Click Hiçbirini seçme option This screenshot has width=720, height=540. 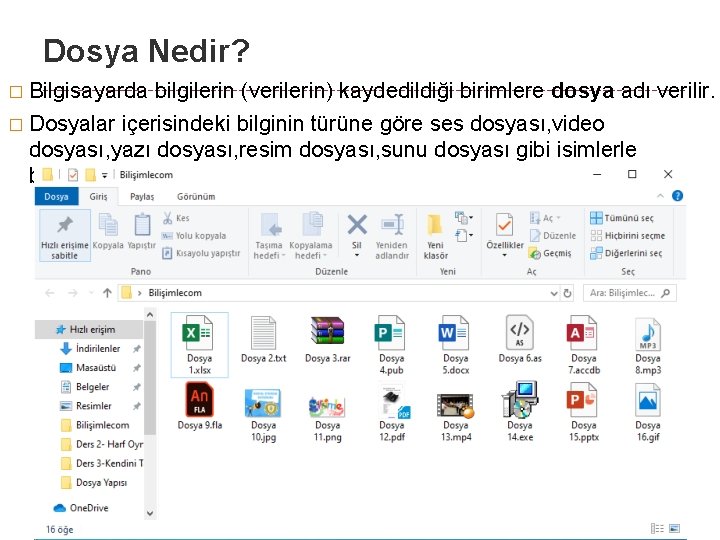tap(628, 236)
